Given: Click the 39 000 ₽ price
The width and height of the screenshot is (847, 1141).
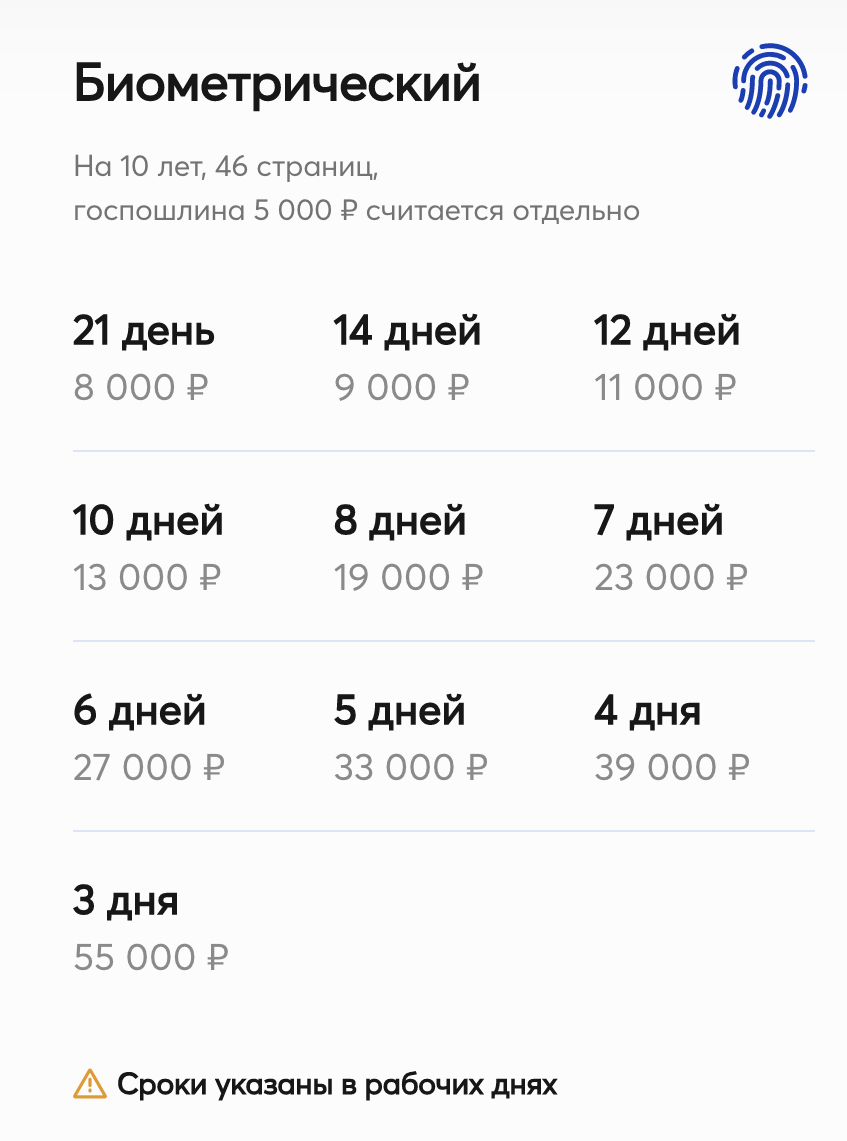Looking at the screenshot, I should pyautogui.click(x=672, y=767).
